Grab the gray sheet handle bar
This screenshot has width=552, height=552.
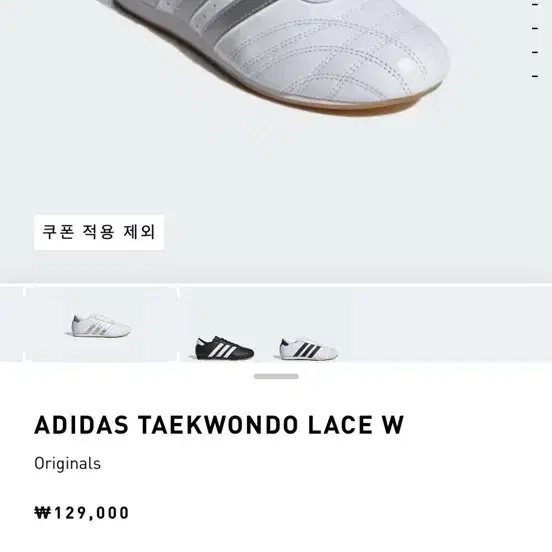click(x=276, y=376)
